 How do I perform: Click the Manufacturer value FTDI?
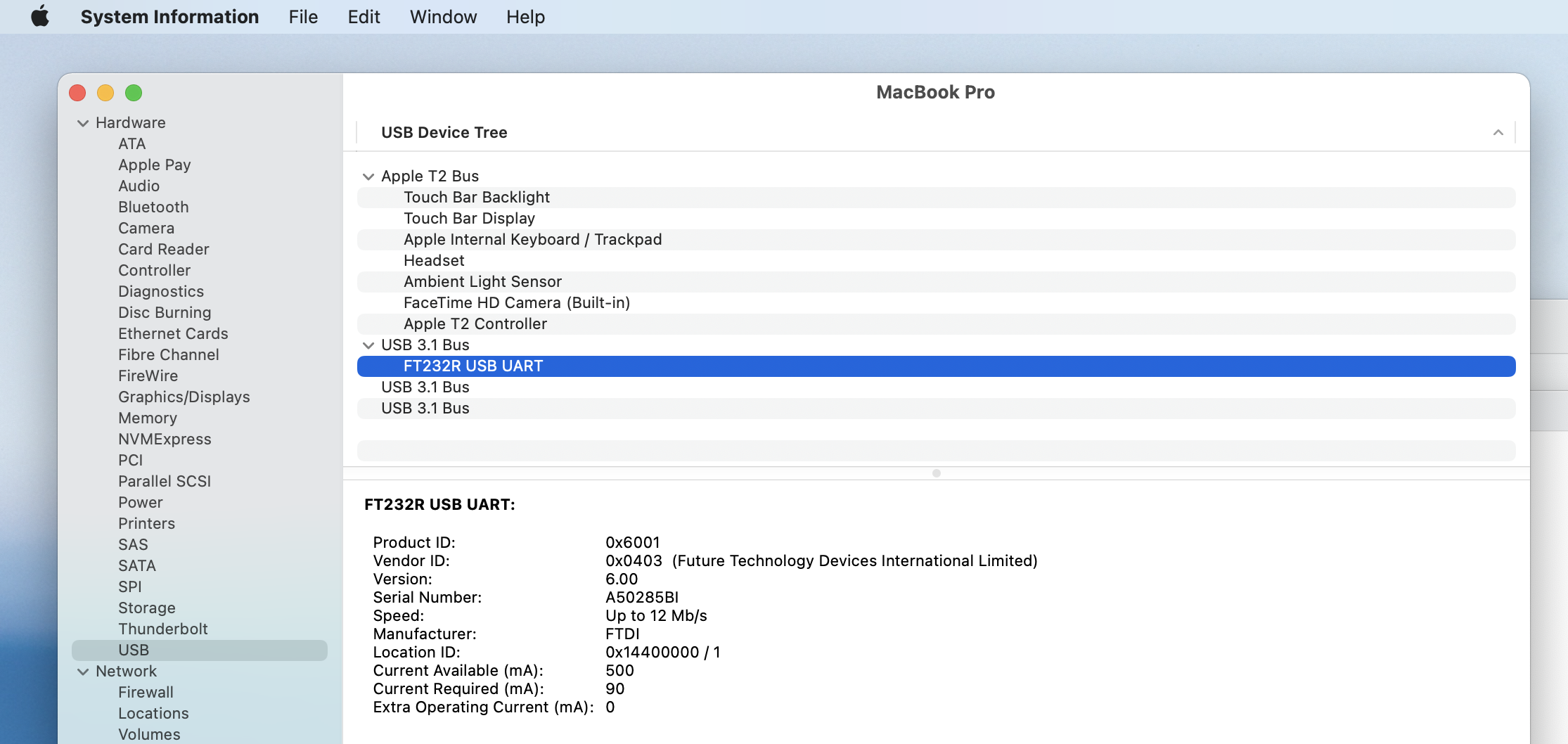622,634
